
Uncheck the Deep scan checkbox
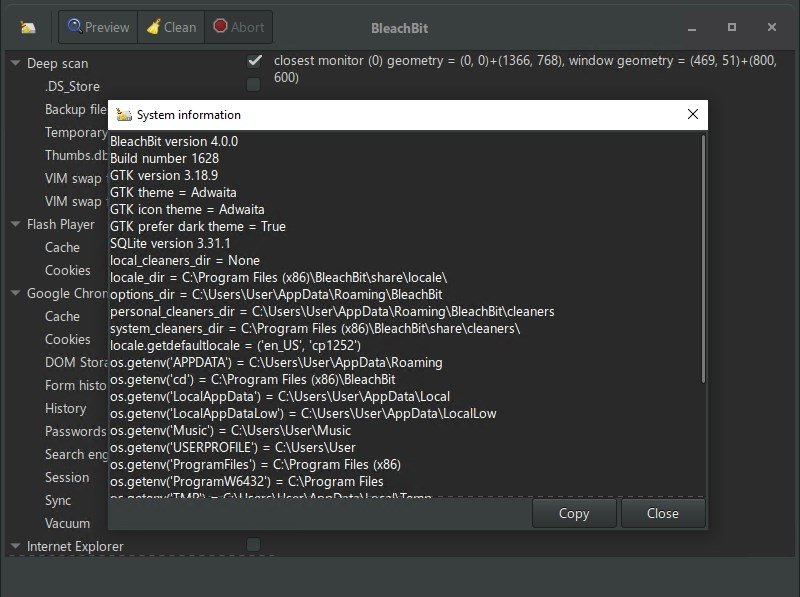tap(254, 61)
